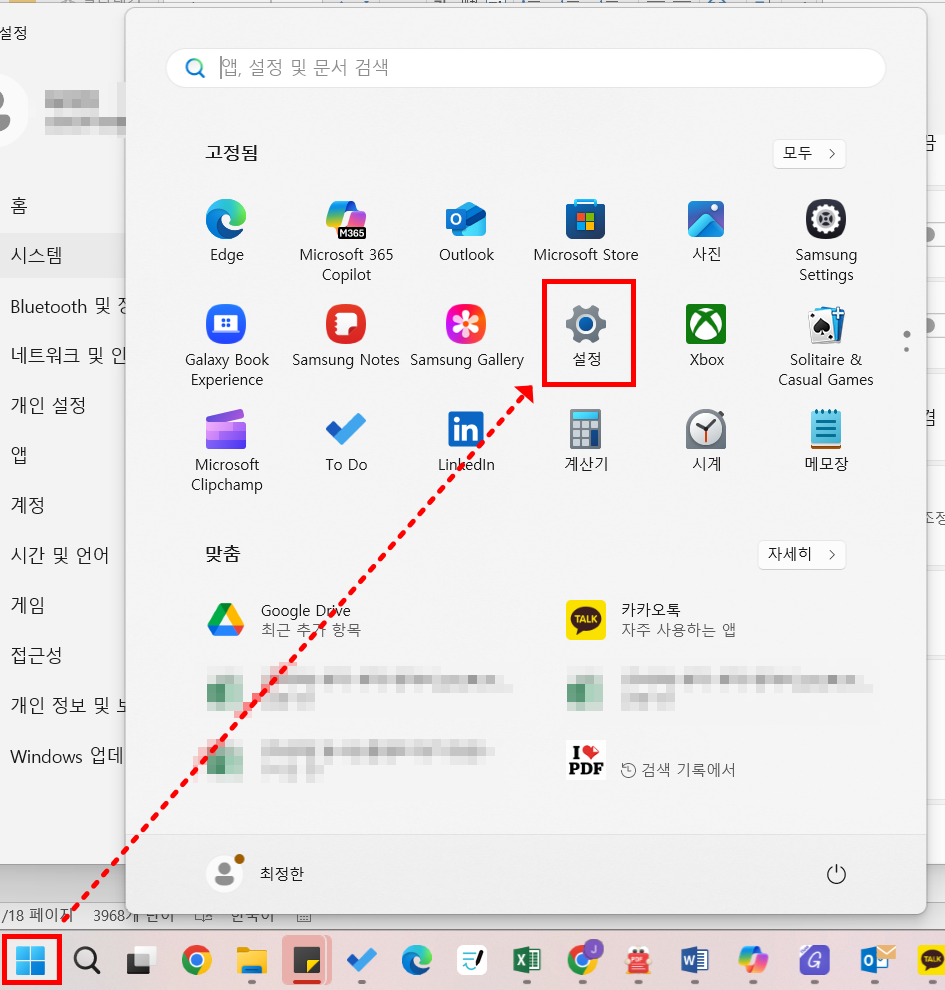Viewport: 945px width, 990px height.
Task: Open To Do checkmark on taskbar
Action: point(362,960)
